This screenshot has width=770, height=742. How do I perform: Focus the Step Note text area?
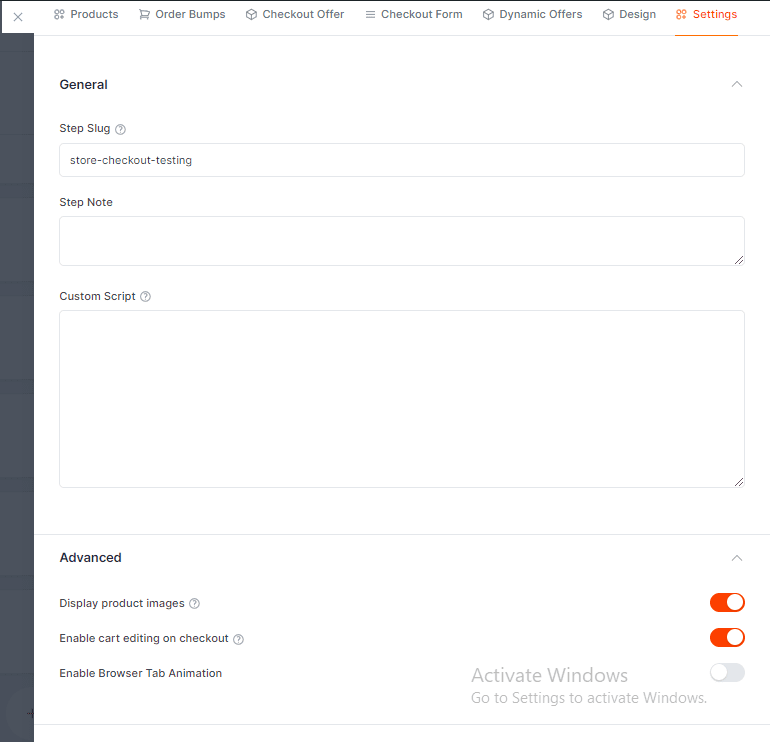tap(401, 241)
